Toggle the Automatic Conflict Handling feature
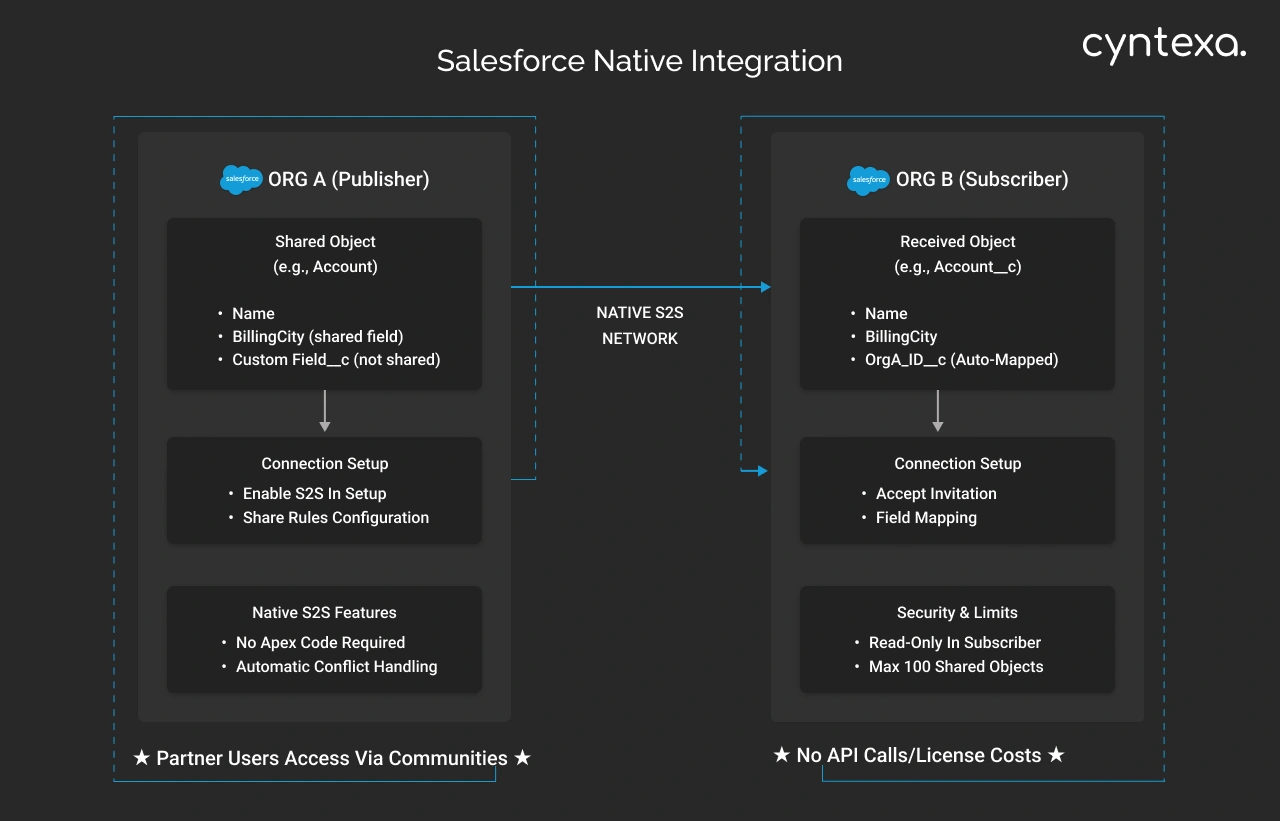Screen dimensions: 1280x821 coord(336,666)
